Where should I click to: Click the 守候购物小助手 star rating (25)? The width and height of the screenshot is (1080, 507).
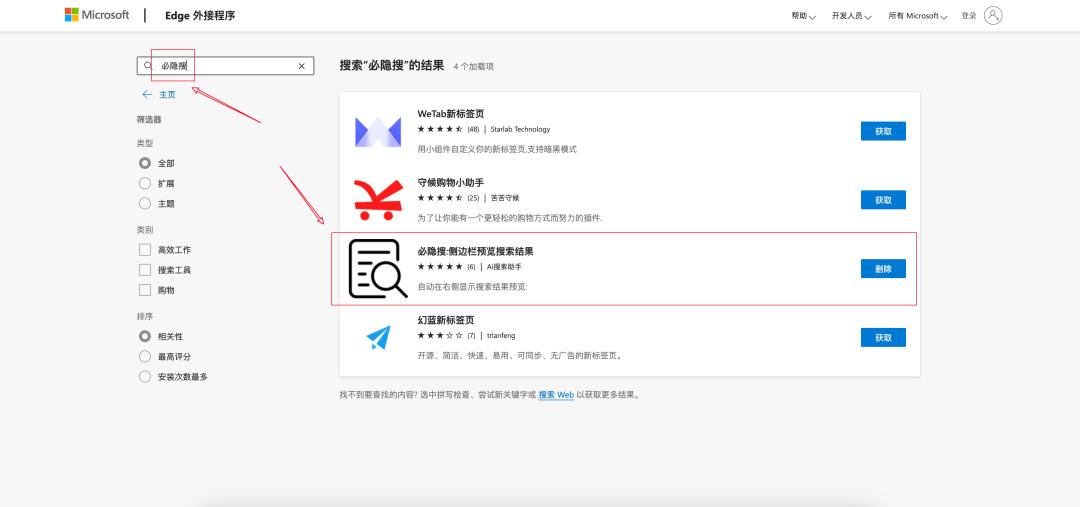click(448, 198)
